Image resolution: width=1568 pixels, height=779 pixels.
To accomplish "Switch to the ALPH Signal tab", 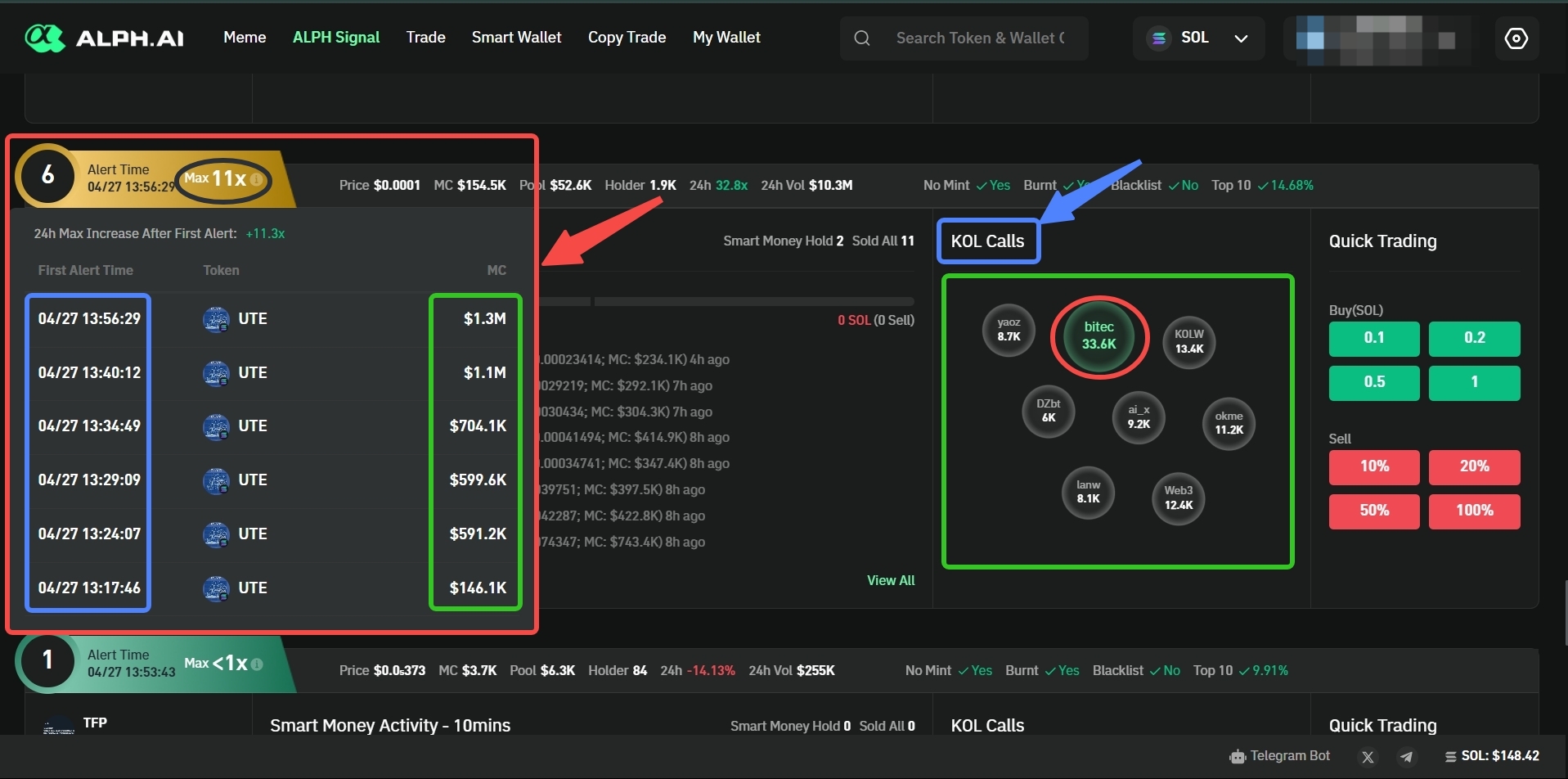I will pyautogui.click(x=335, y=38).
